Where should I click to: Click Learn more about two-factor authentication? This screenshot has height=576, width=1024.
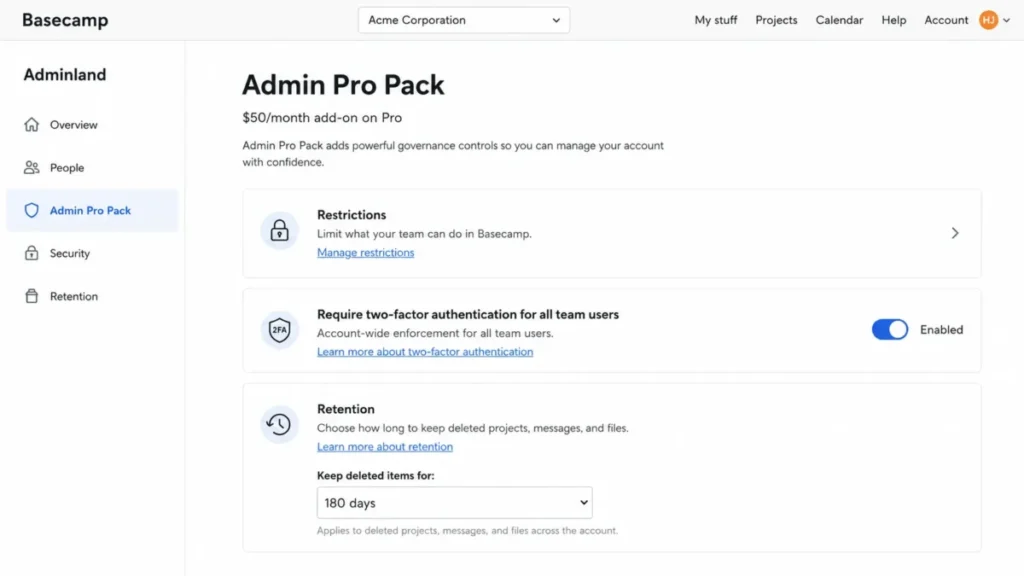pyautogui.click(x=425, y=352)
